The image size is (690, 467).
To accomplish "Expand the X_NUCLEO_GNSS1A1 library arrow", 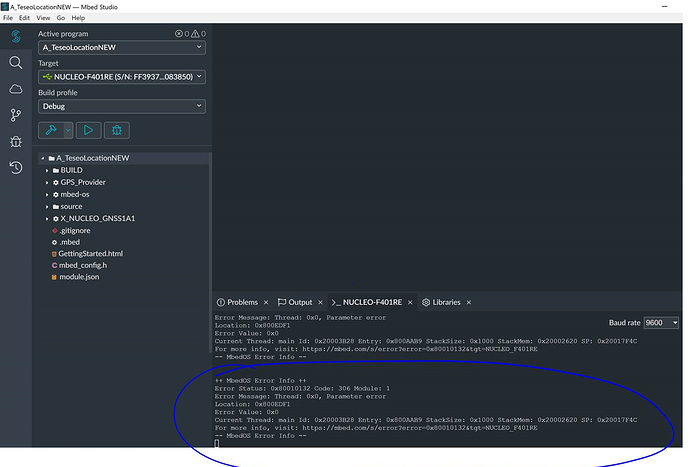I will coord(47,218).
